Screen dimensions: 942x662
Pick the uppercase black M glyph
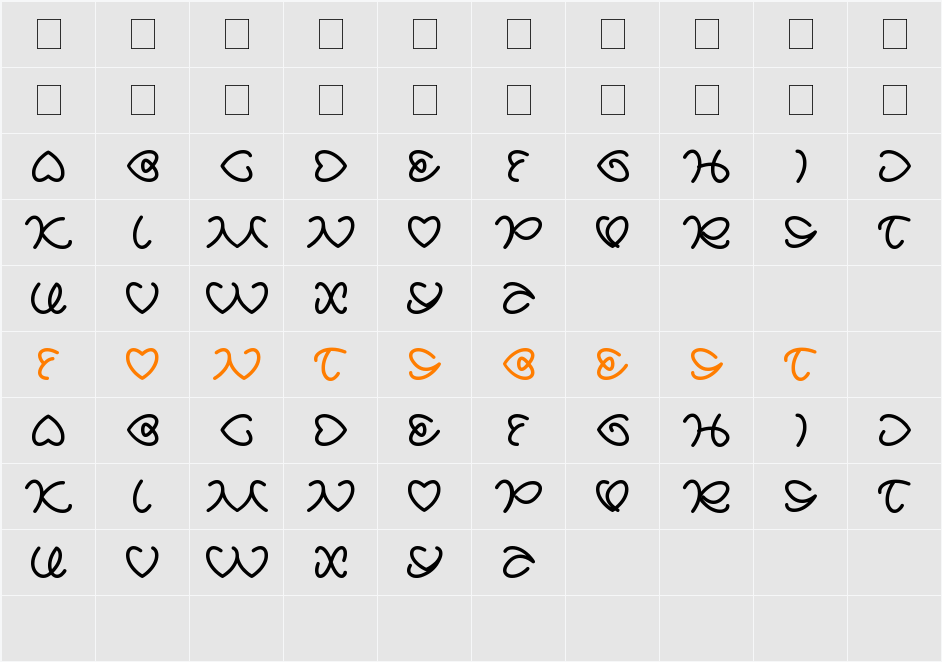[x=237, y=232]
